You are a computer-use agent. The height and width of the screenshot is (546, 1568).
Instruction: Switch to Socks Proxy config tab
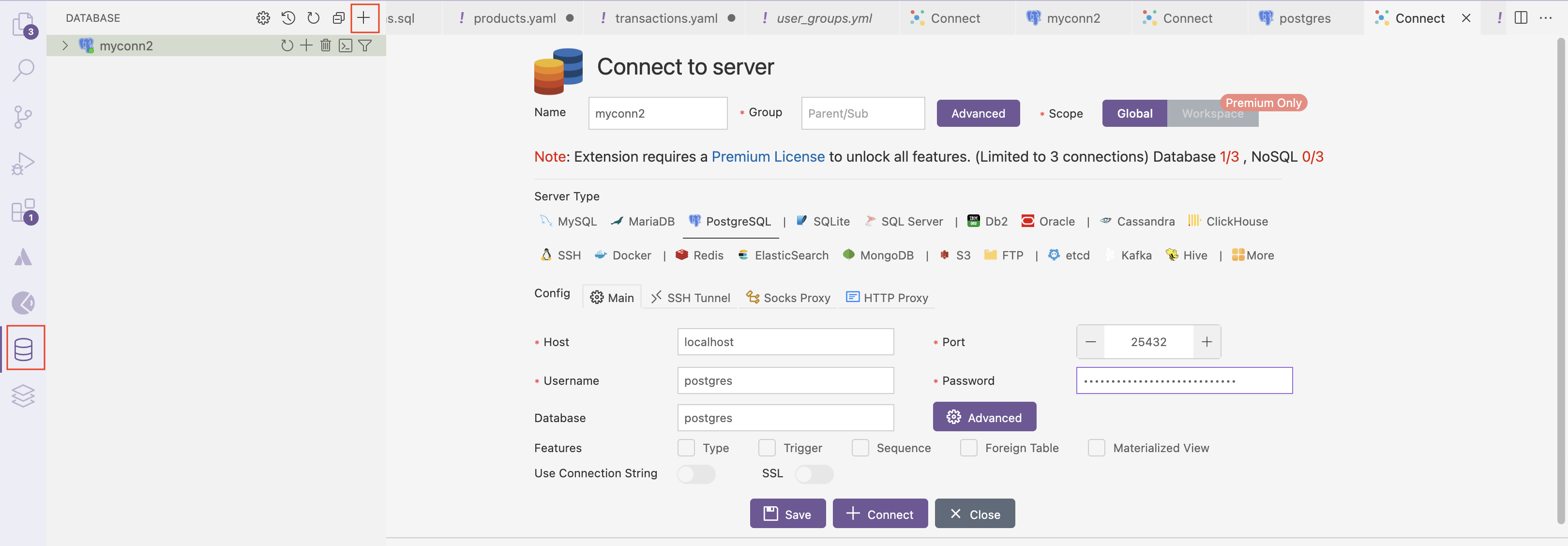pos(788,298)
